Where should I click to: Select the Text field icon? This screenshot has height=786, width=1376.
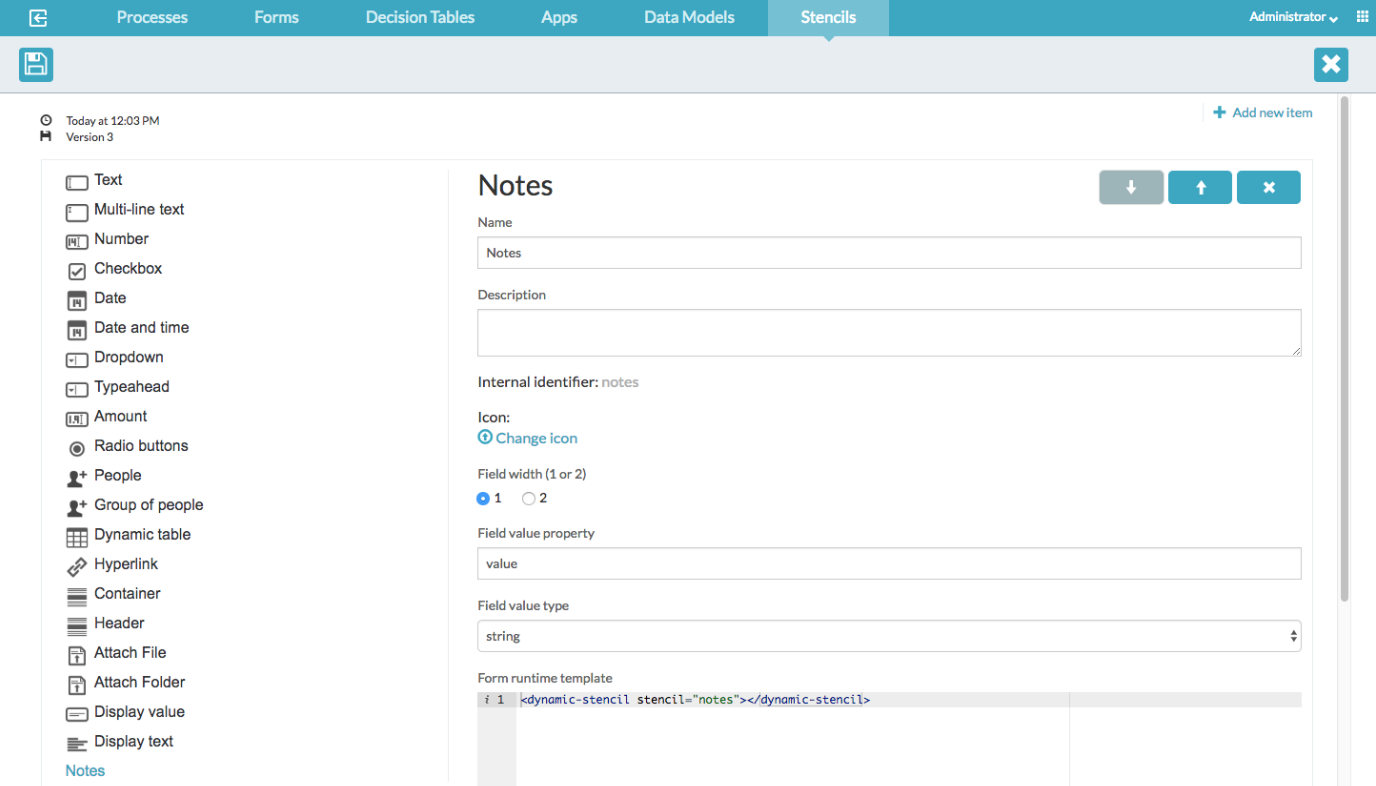point(77,183)
